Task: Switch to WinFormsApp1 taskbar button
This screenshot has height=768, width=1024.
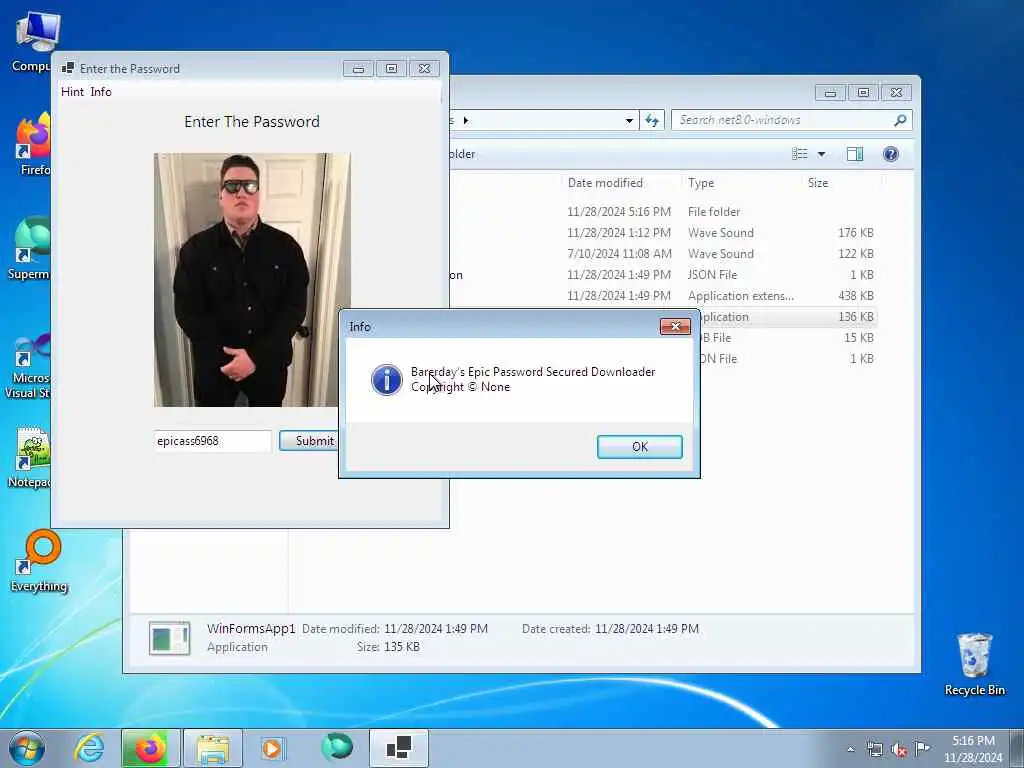Action: 399,748
